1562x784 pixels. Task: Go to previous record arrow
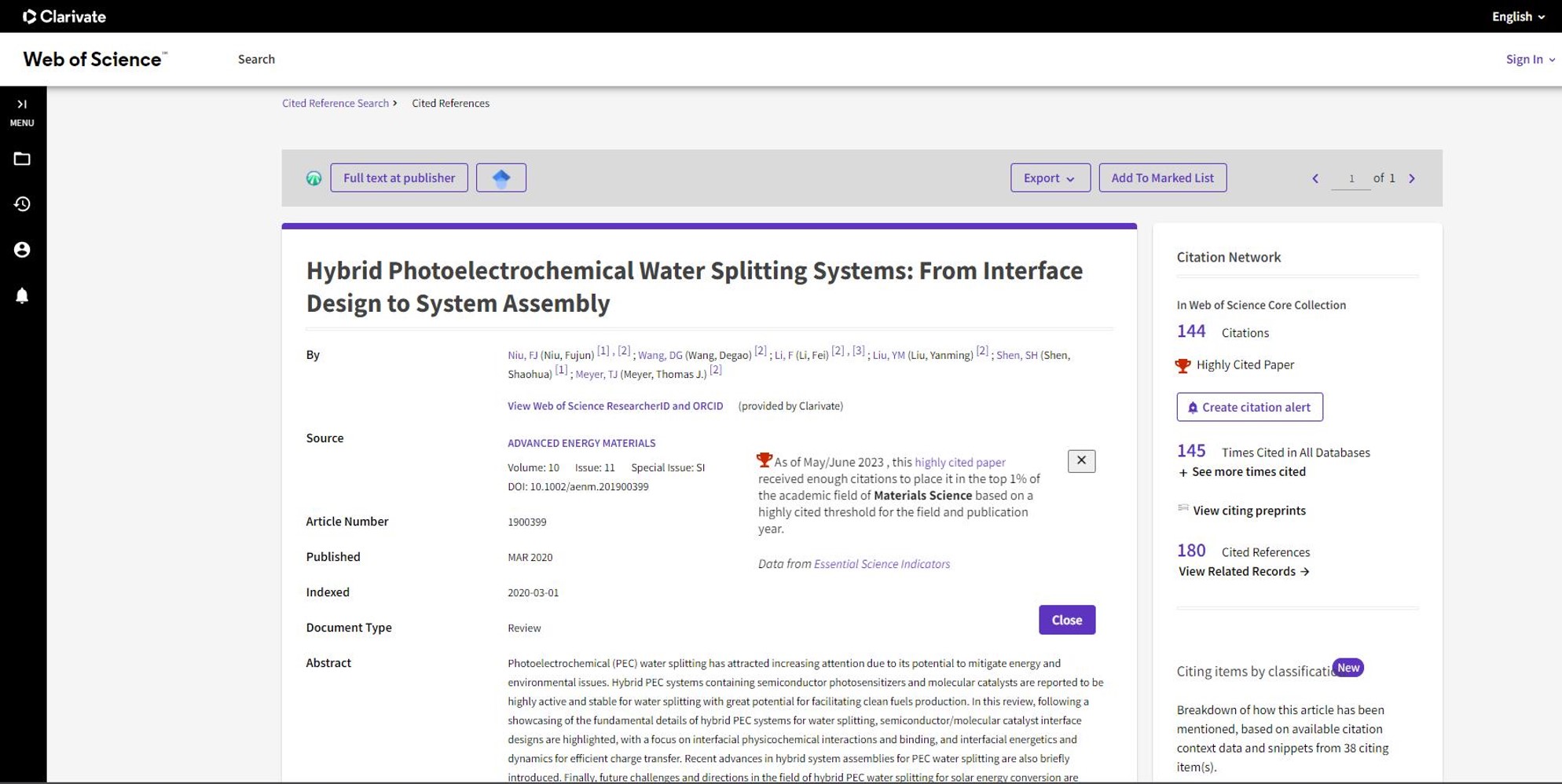point(1315,178)
